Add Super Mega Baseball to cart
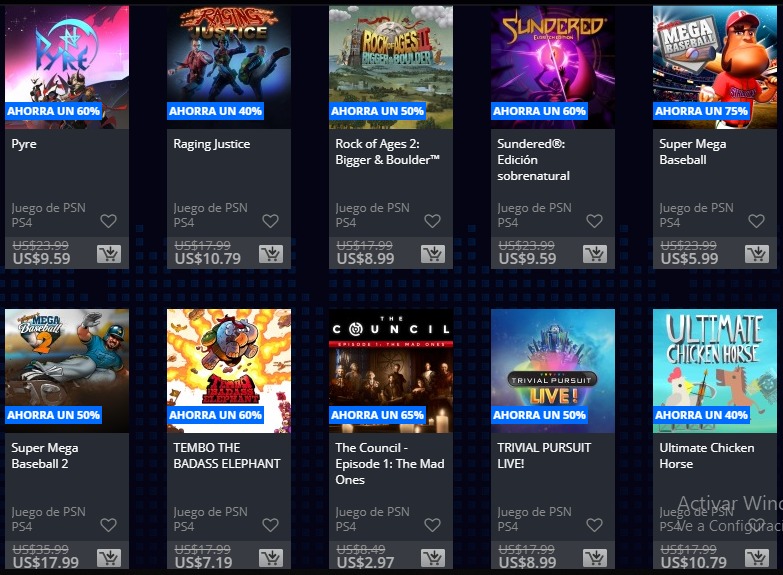Viewport: 783px width, 575px height. tap(757, 254)
